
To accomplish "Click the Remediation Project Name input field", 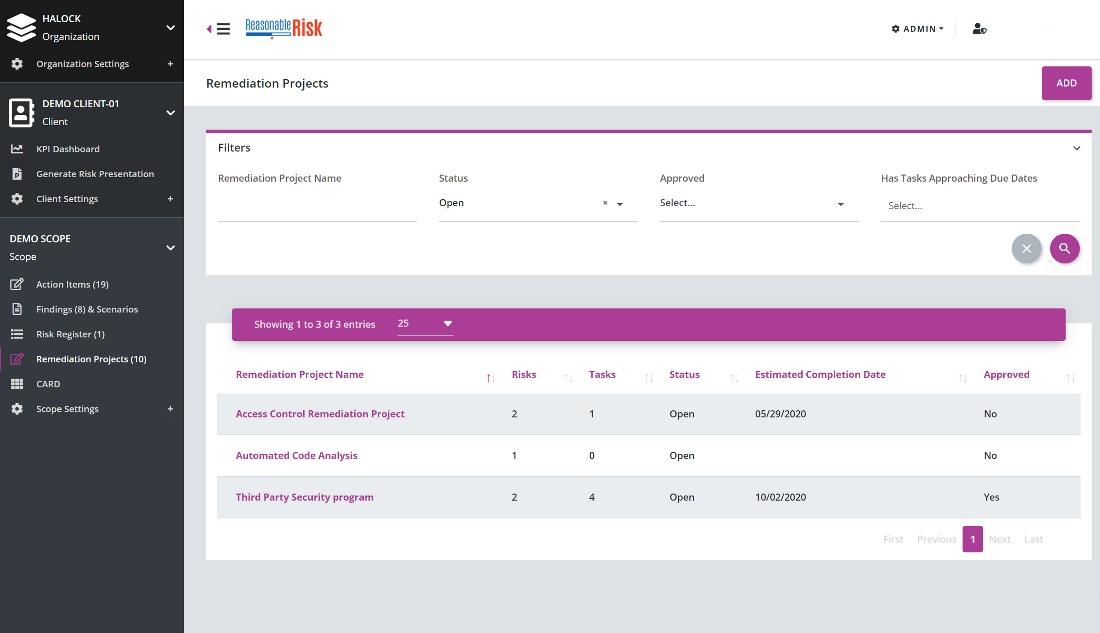I will point(317,206).
